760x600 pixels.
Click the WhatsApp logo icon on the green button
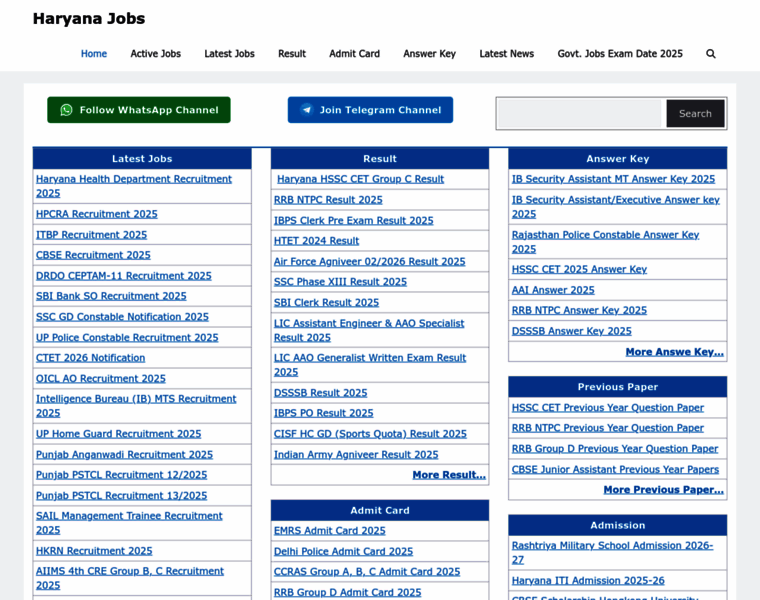pos(66,110)
